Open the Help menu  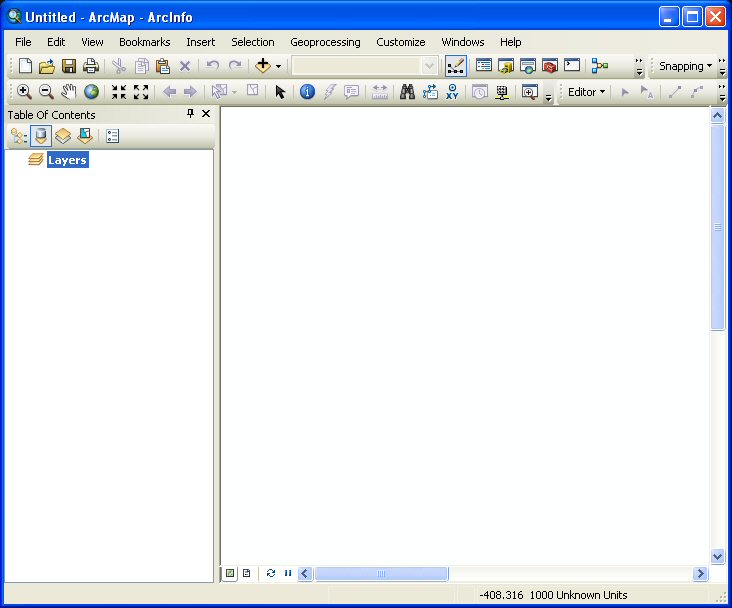510,42
